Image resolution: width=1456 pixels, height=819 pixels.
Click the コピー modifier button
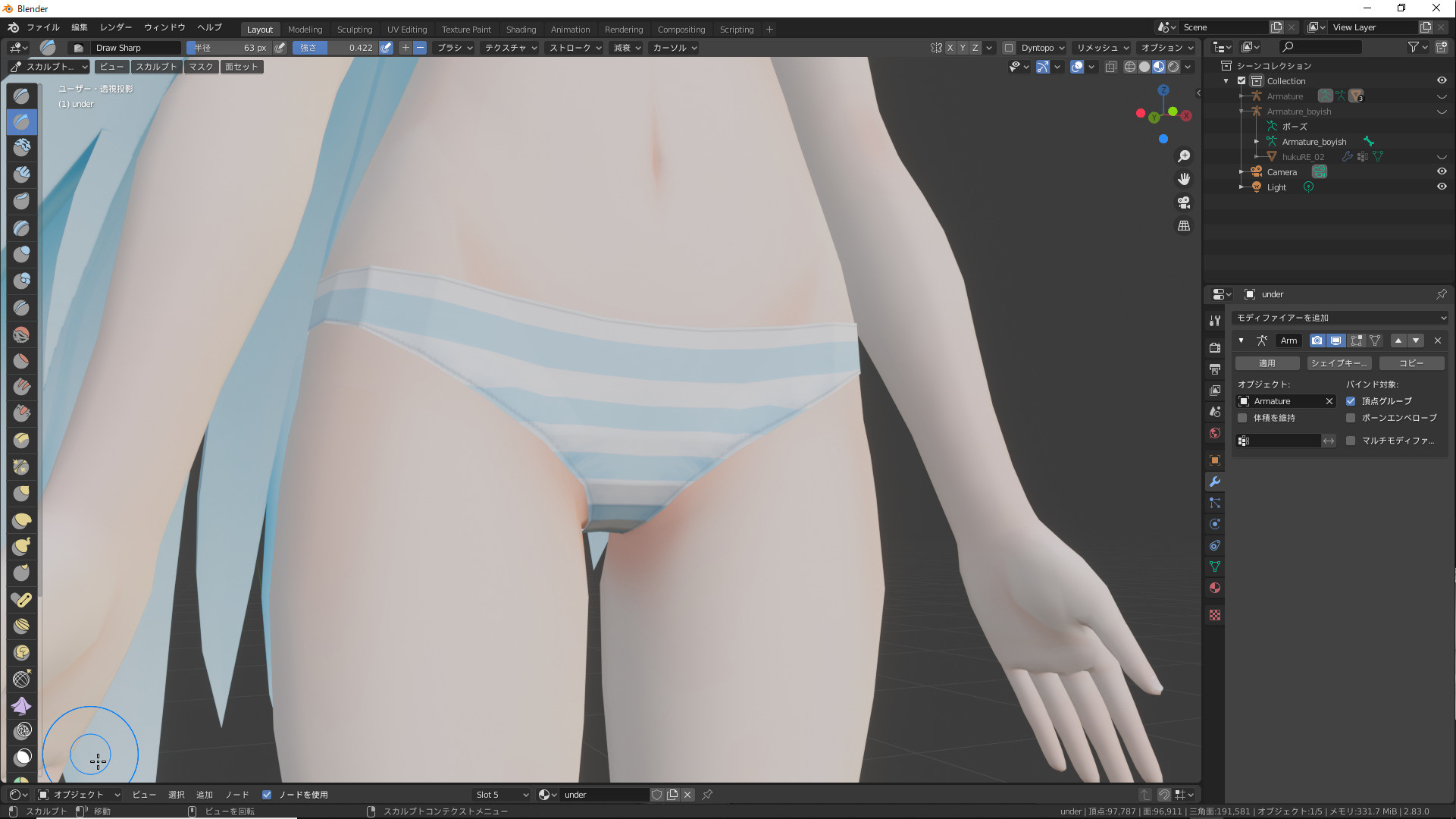point(1411,363)
